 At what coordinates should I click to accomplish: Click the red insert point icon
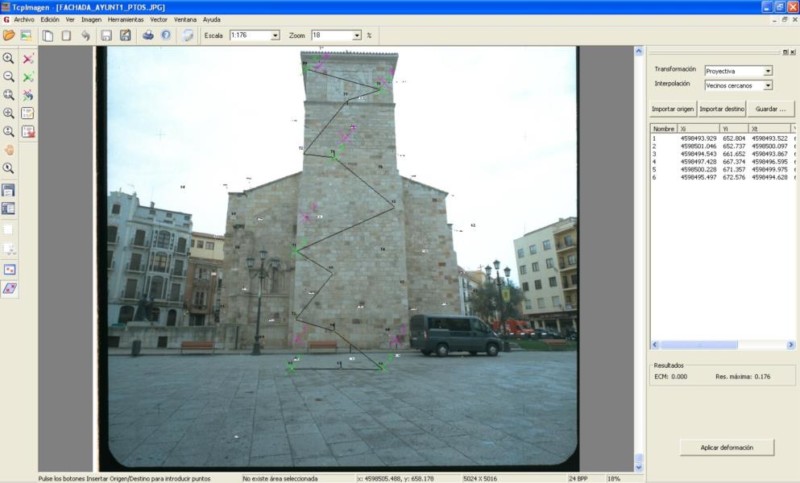(x=28, y=59)
